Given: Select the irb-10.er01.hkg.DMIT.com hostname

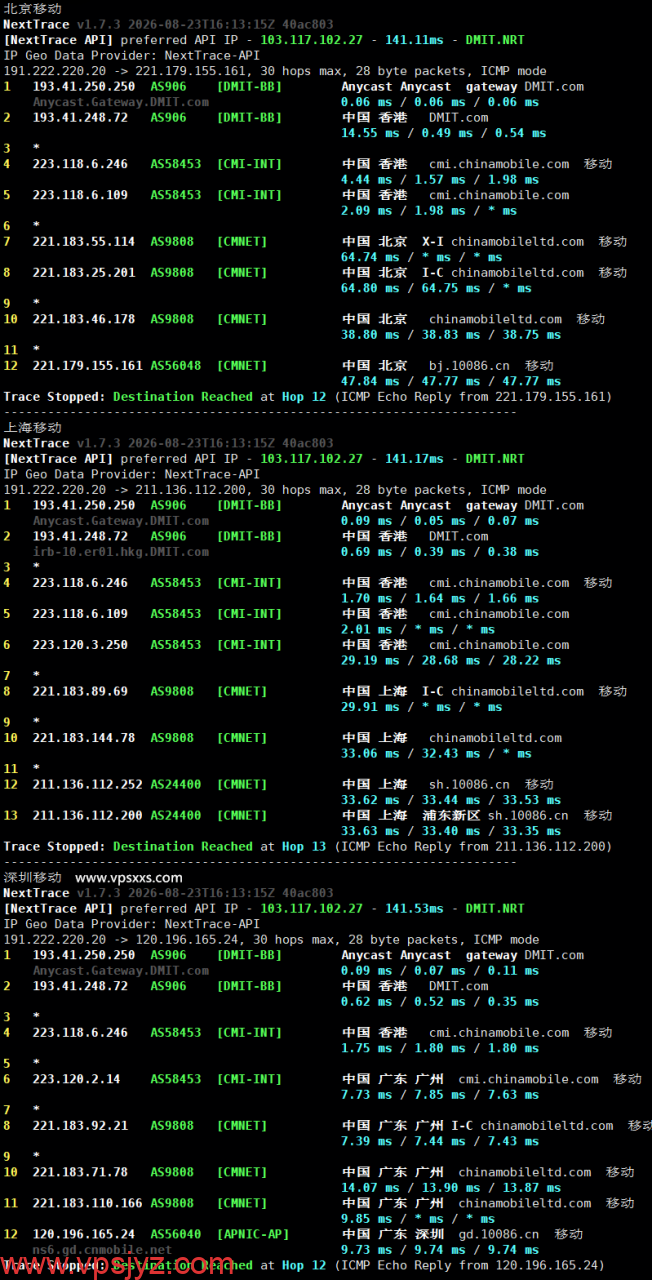Looking at the screenshot, I should click(121, 552).
